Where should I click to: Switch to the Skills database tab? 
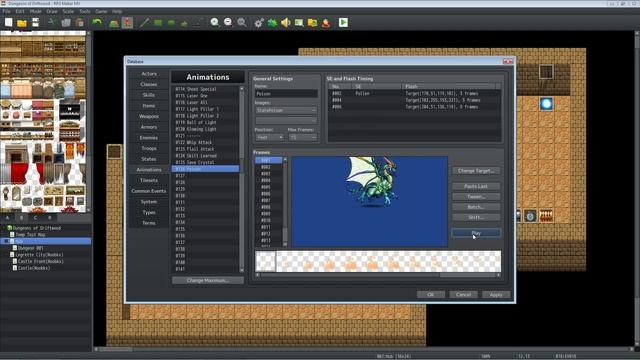click(x=149, y=95)
